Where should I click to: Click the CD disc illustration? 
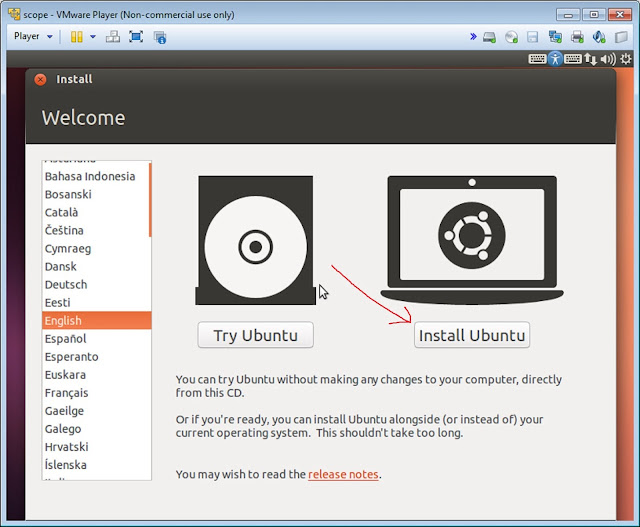click(x=256, y=240)
